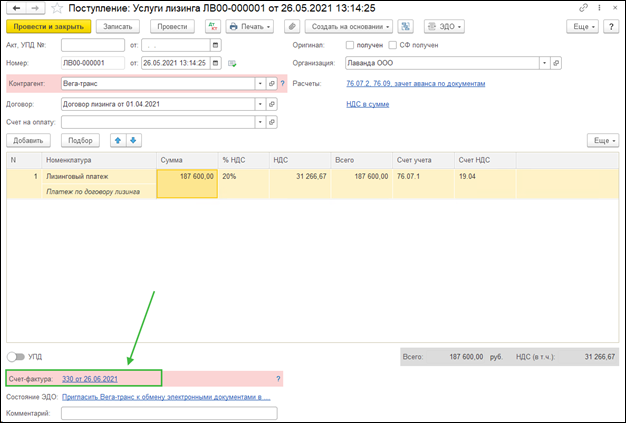Tick the Оригинал получен checkbox

[x=350, y=45]
